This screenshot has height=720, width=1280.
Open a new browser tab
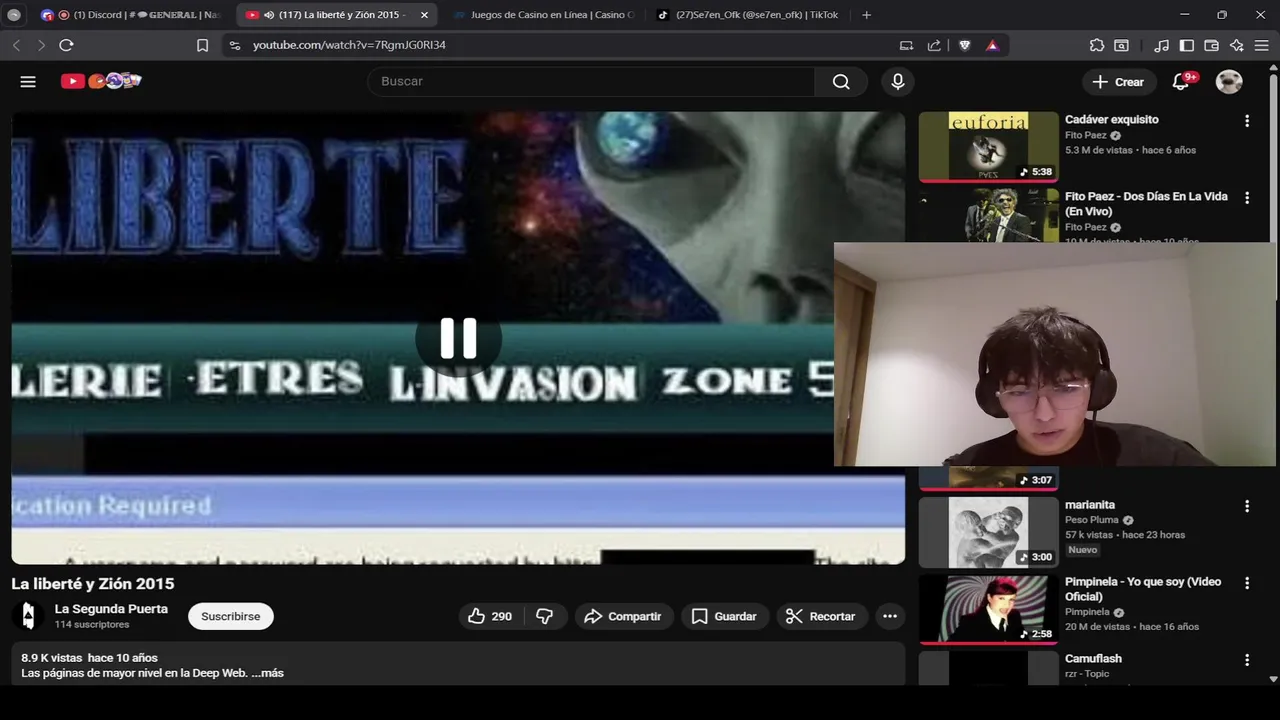[x=866, y=15]
